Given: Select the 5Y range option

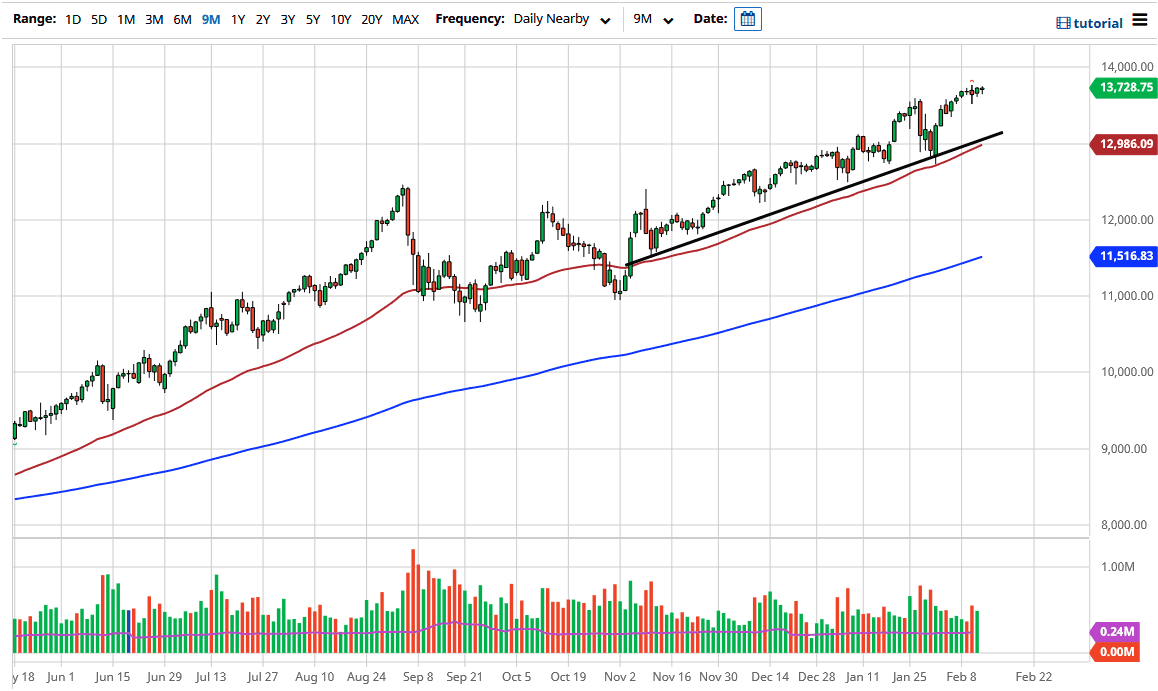Looking at the screenshot, I should 312,18.
